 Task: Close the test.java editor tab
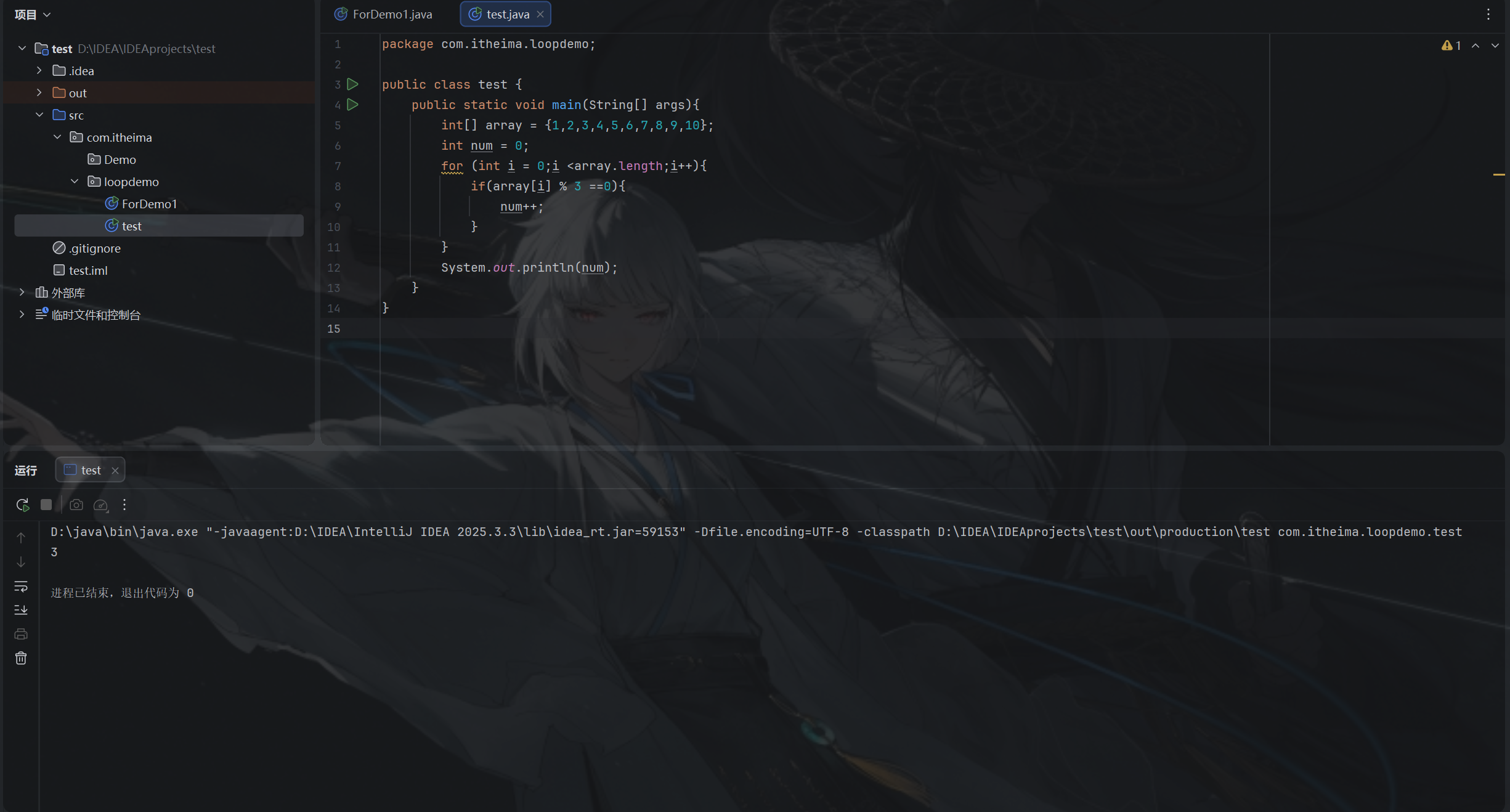tap(540, 14)
